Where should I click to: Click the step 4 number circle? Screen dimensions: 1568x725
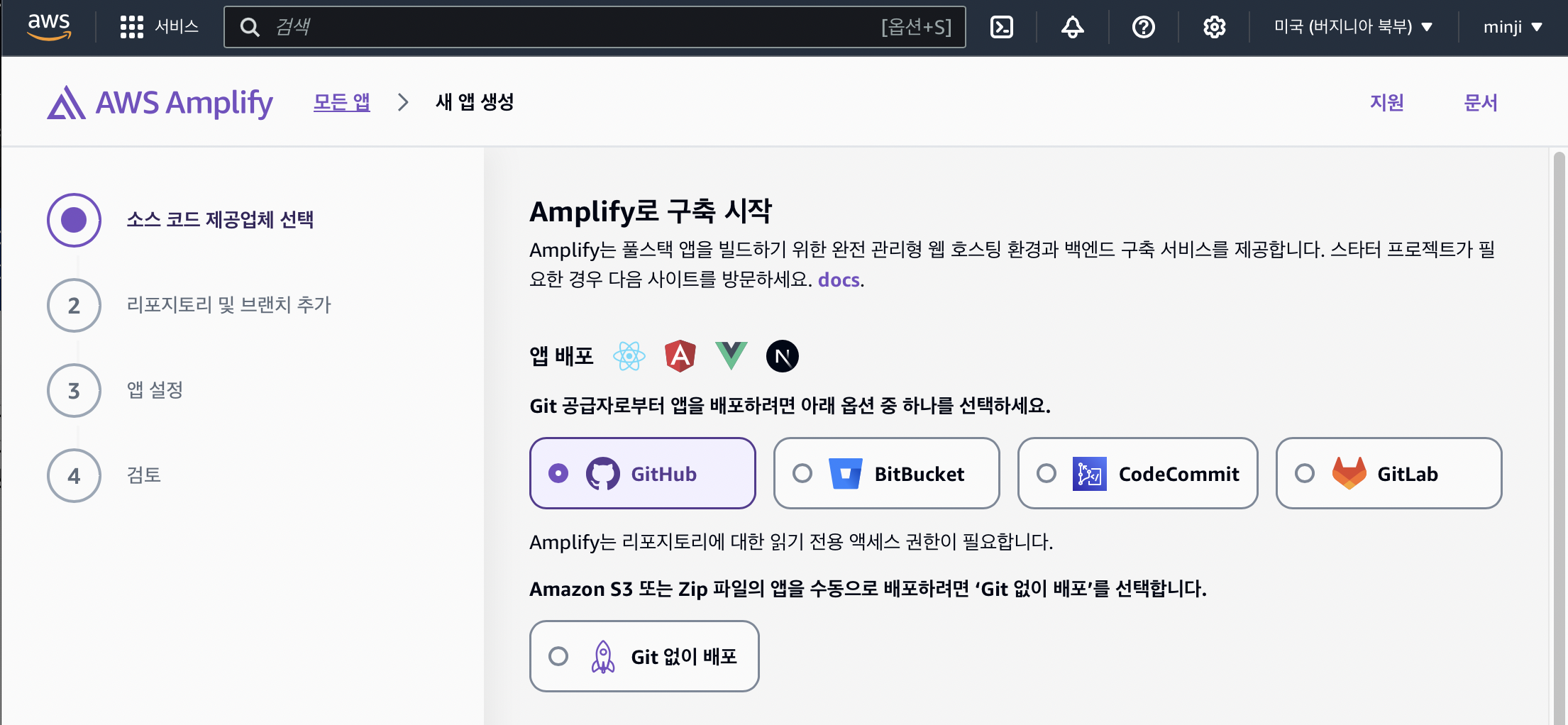coord(74,475)
